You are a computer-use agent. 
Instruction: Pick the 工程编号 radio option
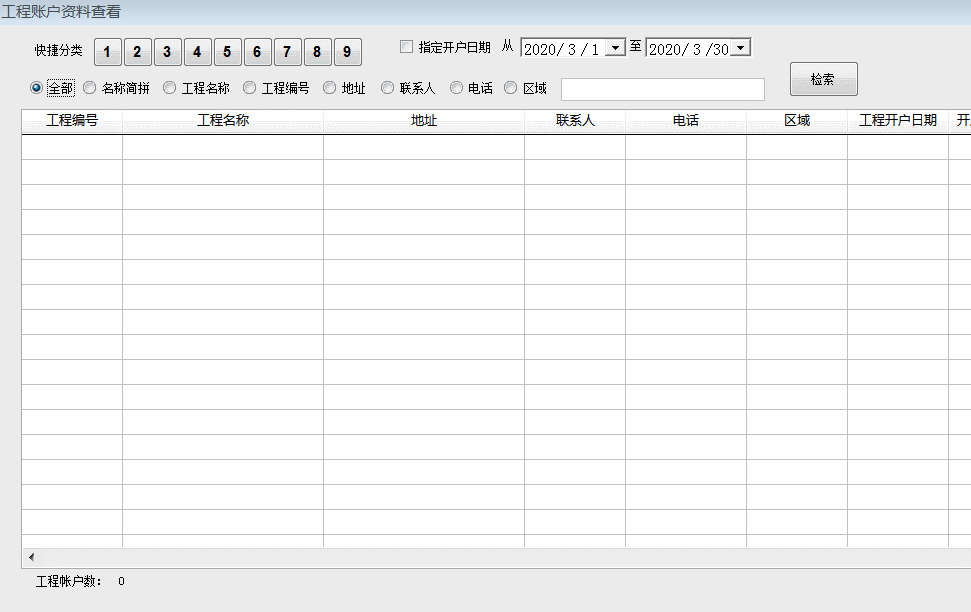[x=249, y=88]
